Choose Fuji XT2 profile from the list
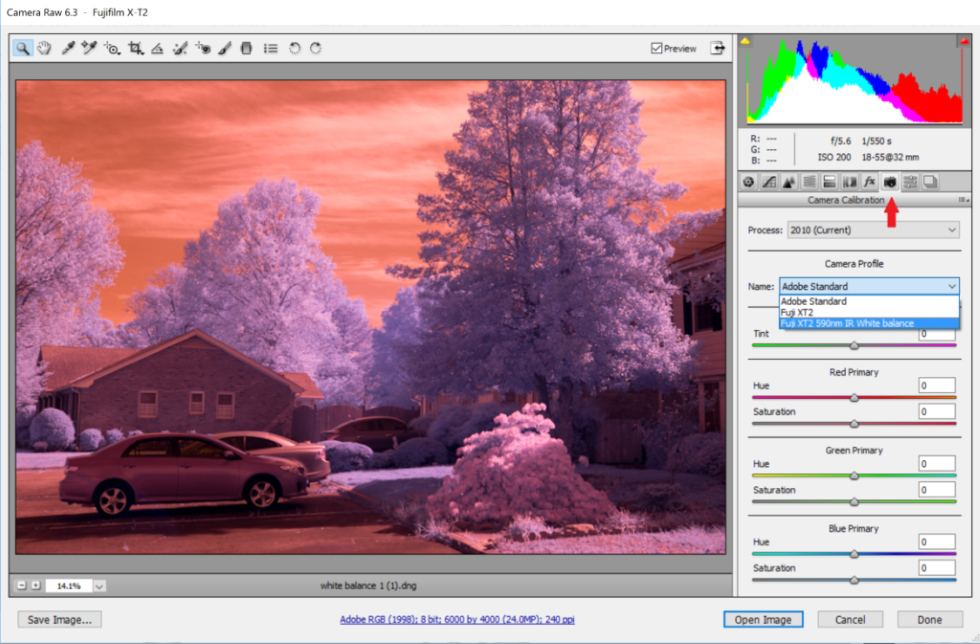980x644 pixels. (x=869, y=313)
